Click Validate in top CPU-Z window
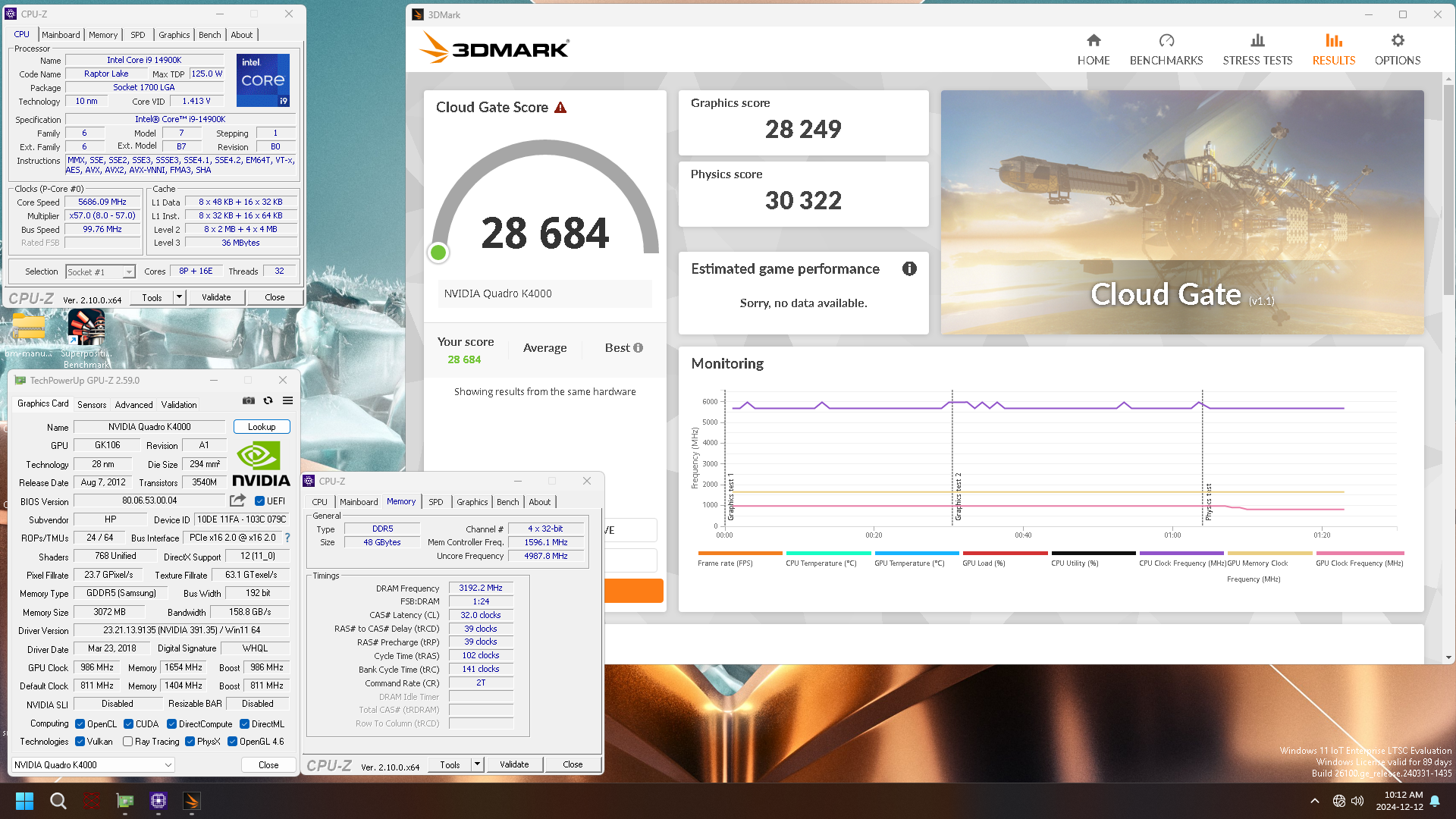The image size is (1456, 819). coord(216,297)
